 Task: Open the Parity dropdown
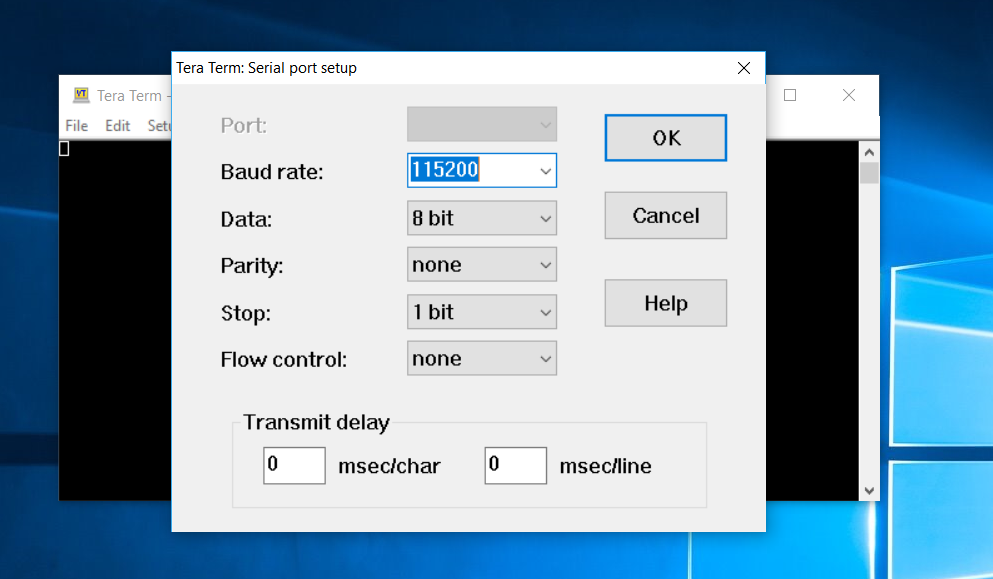(482, 264)
